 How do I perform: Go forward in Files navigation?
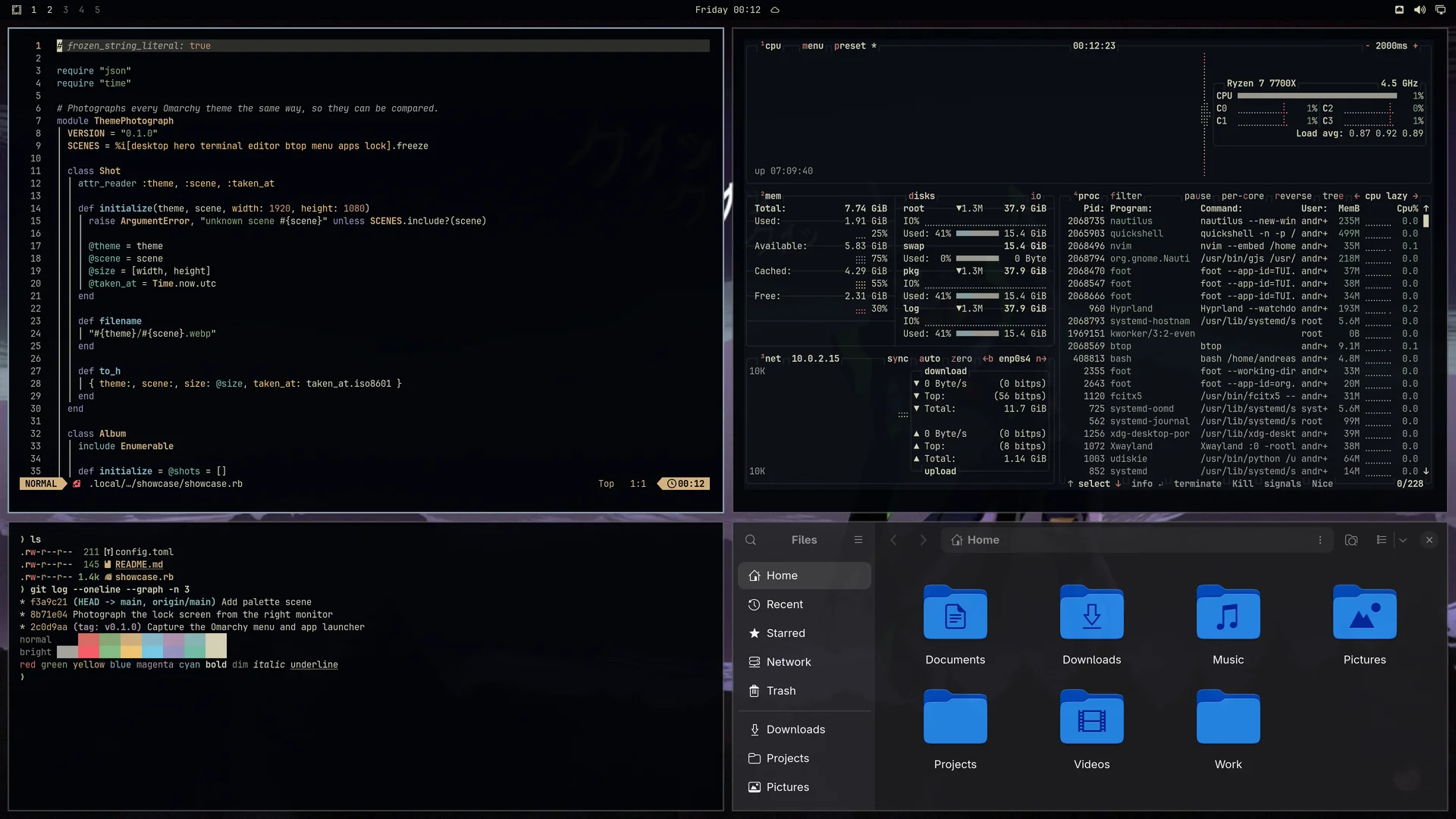click(923, 540)
